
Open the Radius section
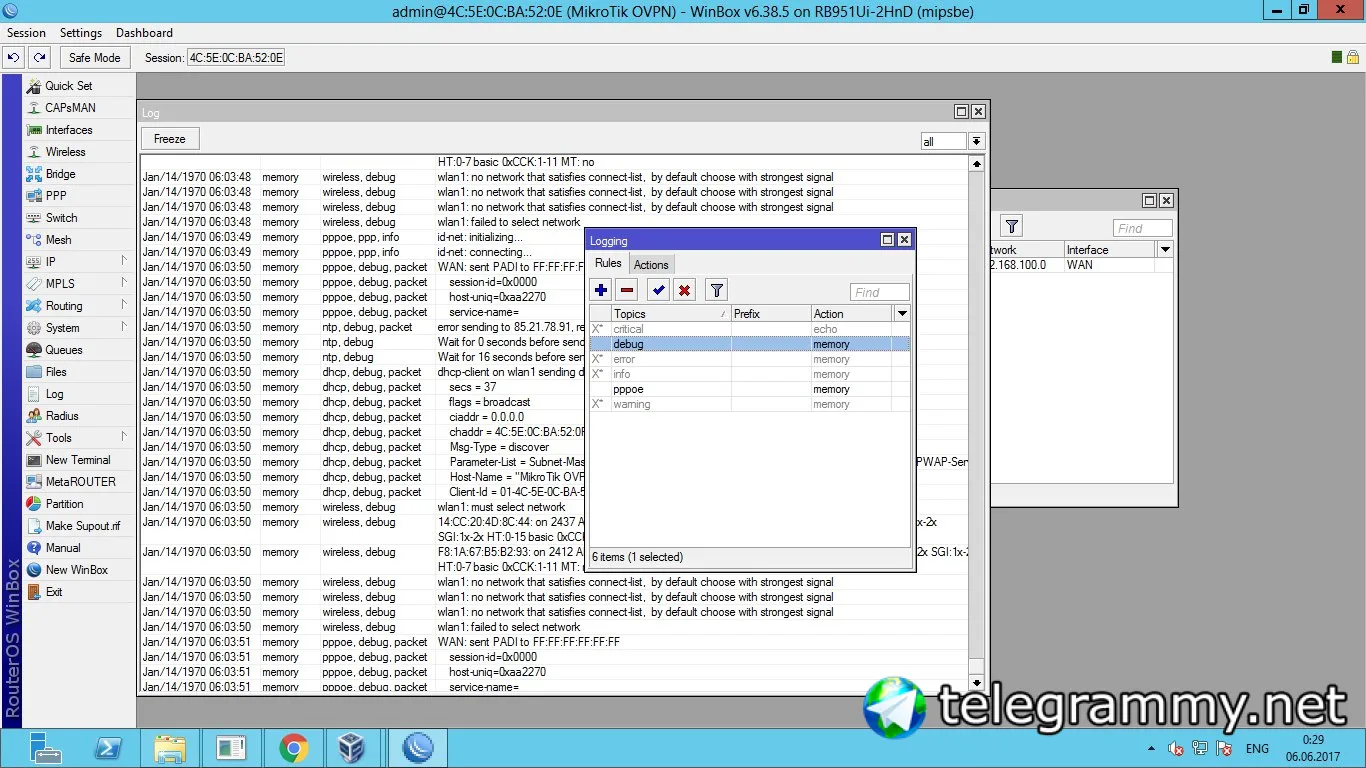coord(62,416)
